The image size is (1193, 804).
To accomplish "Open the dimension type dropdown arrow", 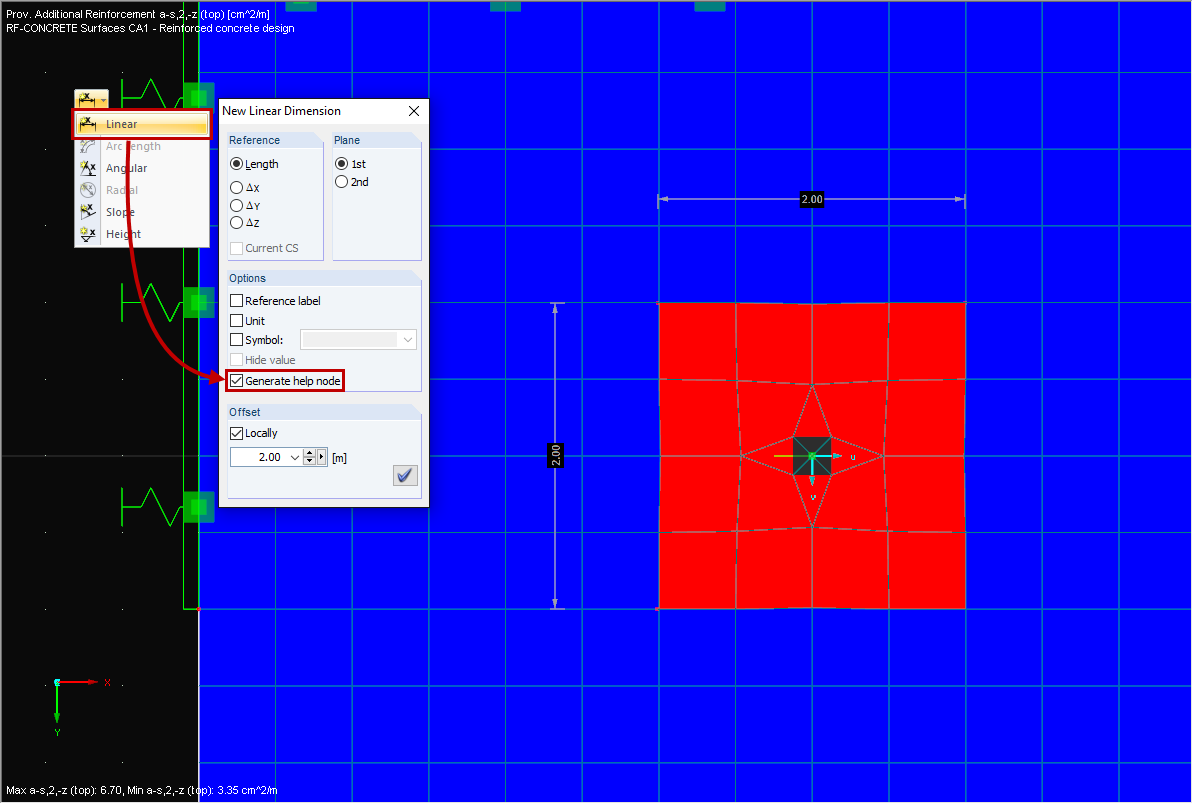I will click(101, 98).
